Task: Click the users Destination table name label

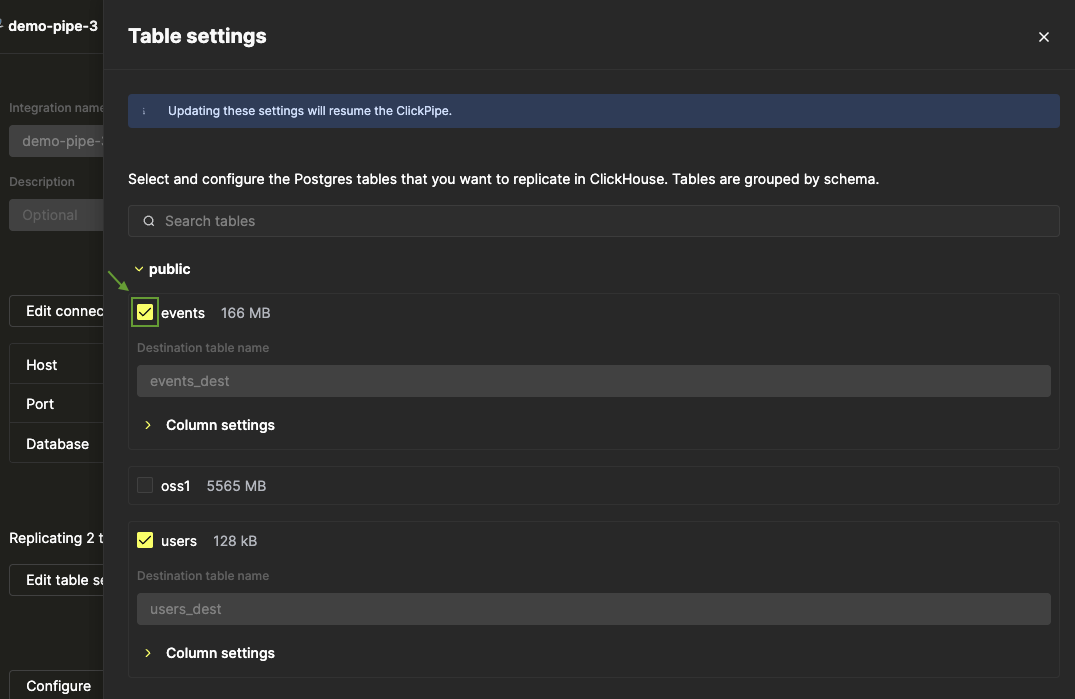Action: tap(203, 576)
